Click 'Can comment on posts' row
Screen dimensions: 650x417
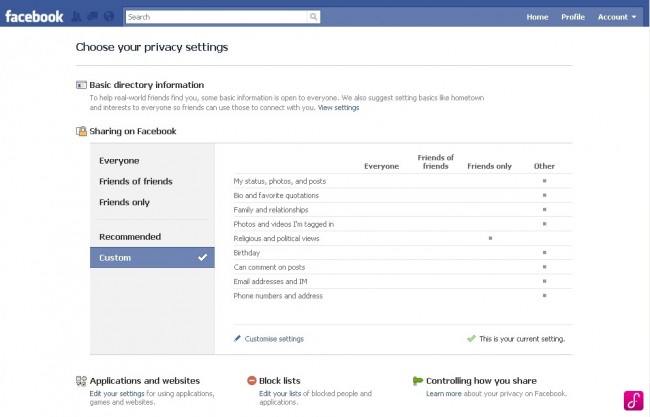tap(403, 267)
